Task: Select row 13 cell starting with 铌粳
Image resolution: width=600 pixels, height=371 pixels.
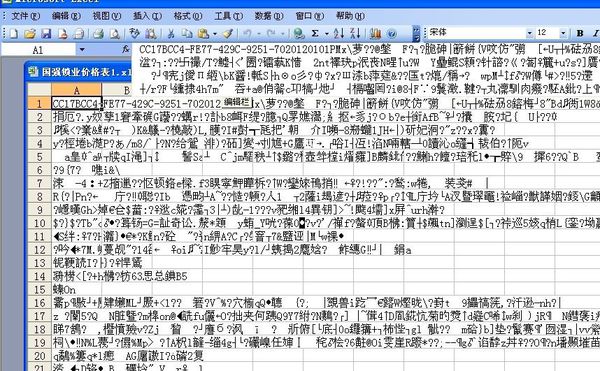Action: [77, 263]
